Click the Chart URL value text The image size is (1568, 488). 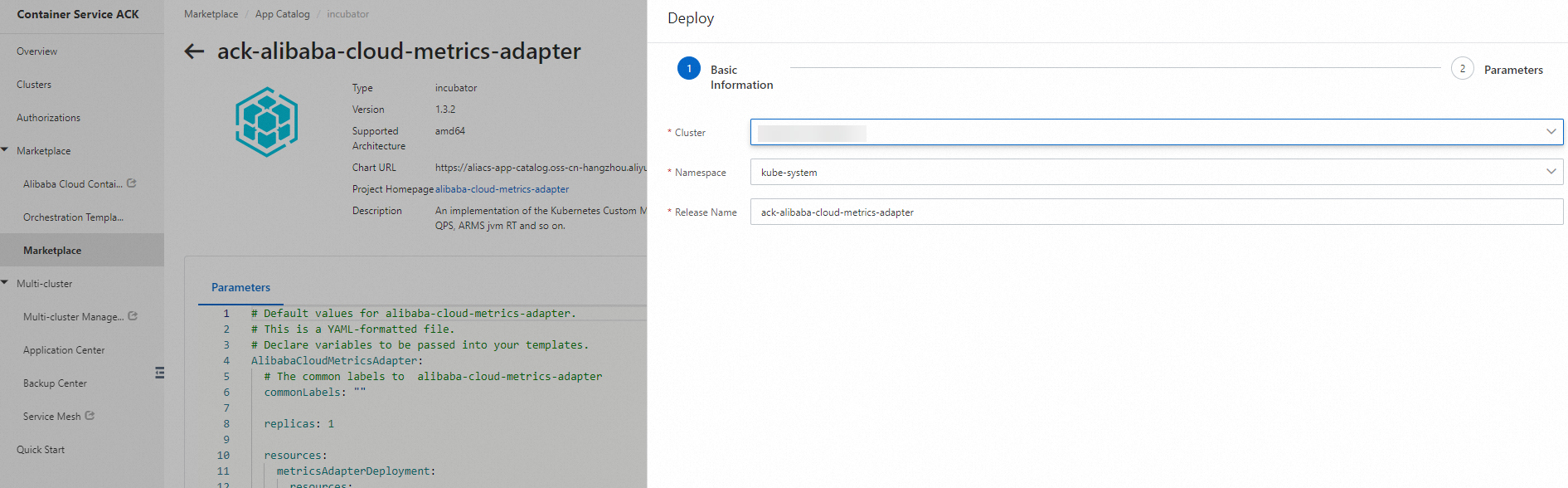(541, 168)
